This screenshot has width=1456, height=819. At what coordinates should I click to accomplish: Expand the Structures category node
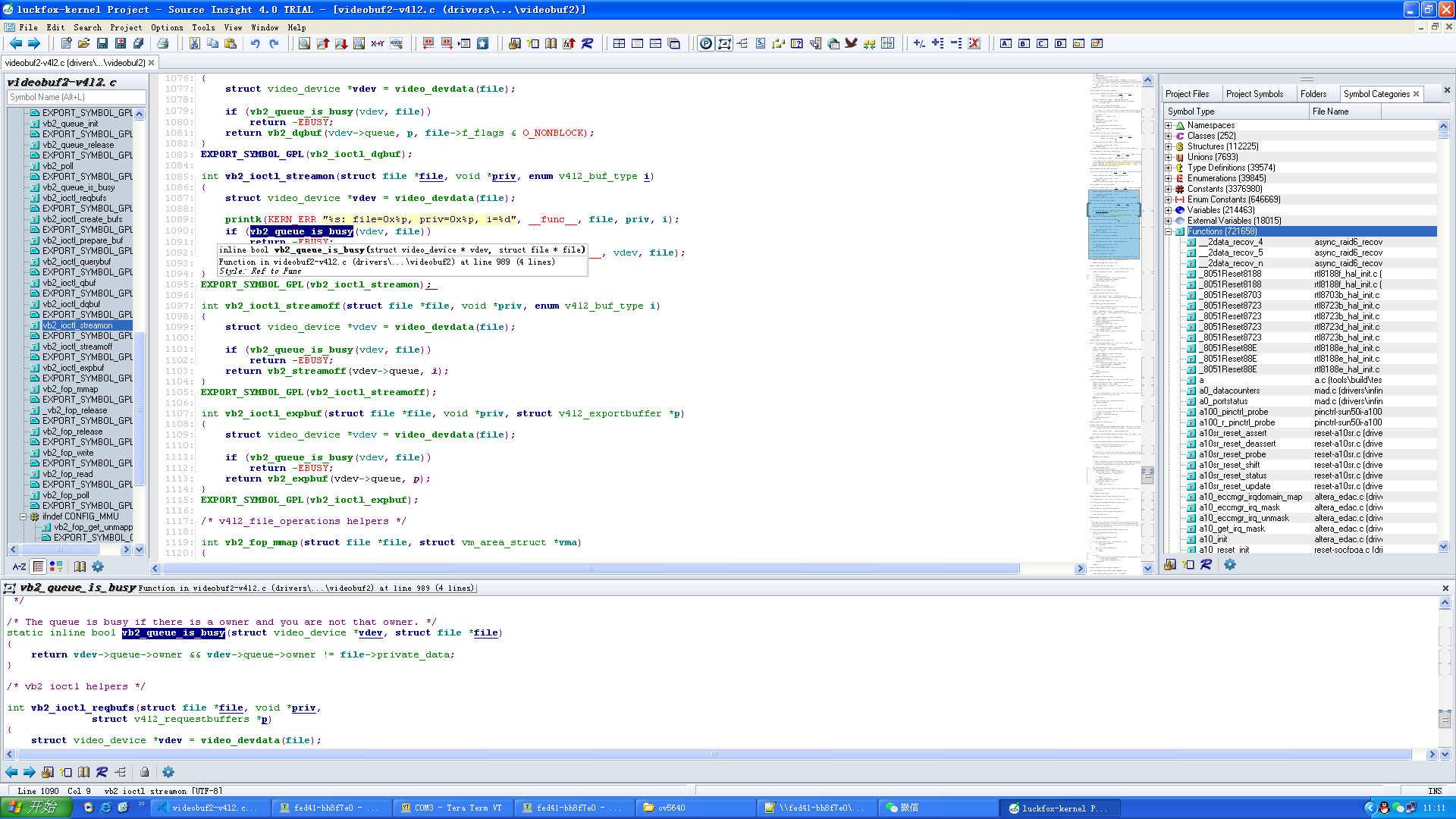point(1169,147)
